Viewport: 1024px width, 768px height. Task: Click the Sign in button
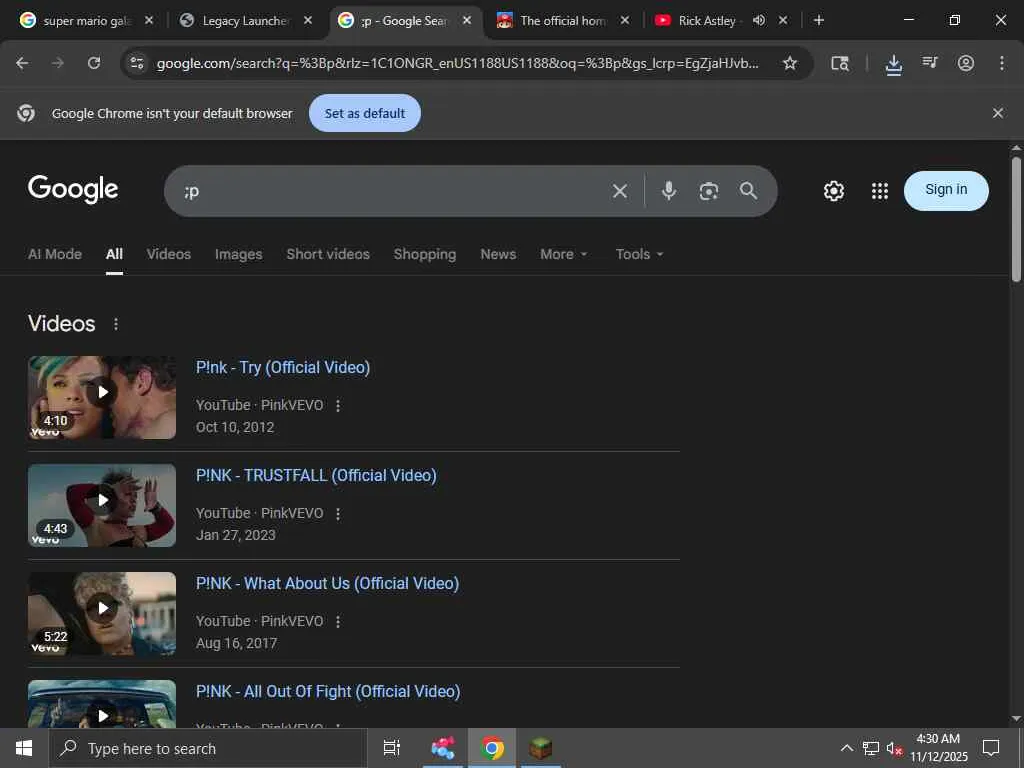click(946, 191)
